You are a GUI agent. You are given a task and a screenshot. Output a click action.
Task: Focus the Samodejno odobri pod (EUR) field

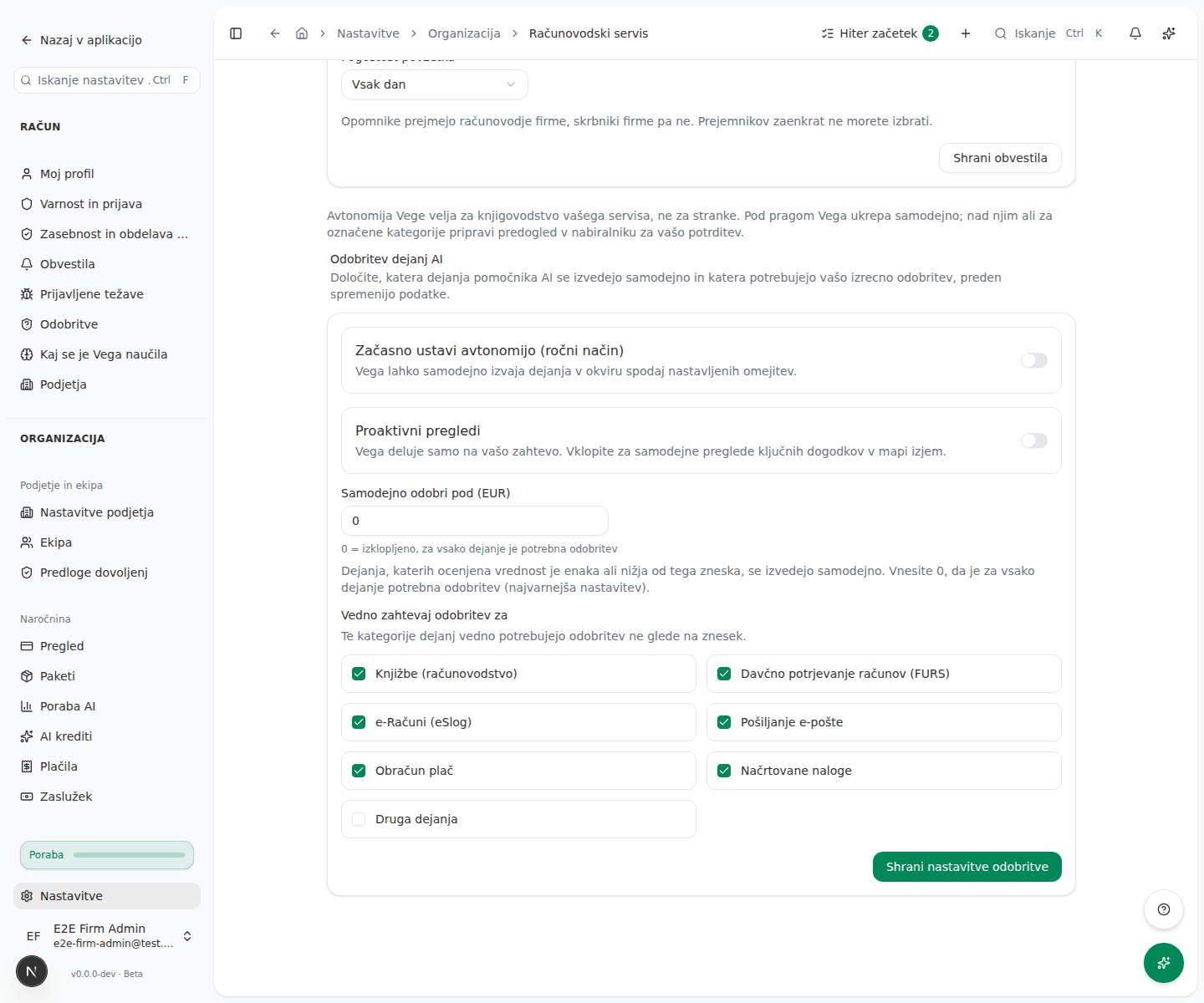pyautogui.click(x=475, y=521)
